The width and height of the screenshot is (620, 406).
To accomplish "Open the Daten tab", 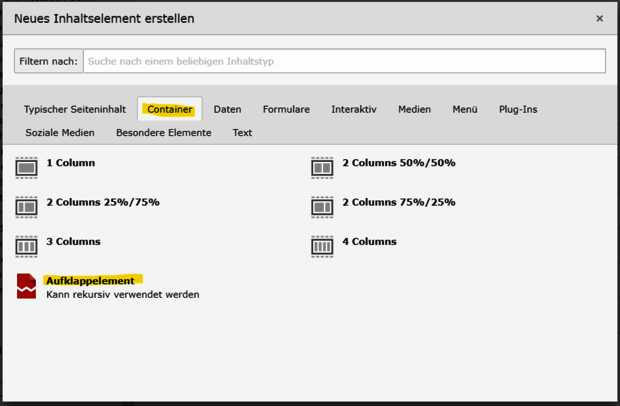I will (227, 109).
